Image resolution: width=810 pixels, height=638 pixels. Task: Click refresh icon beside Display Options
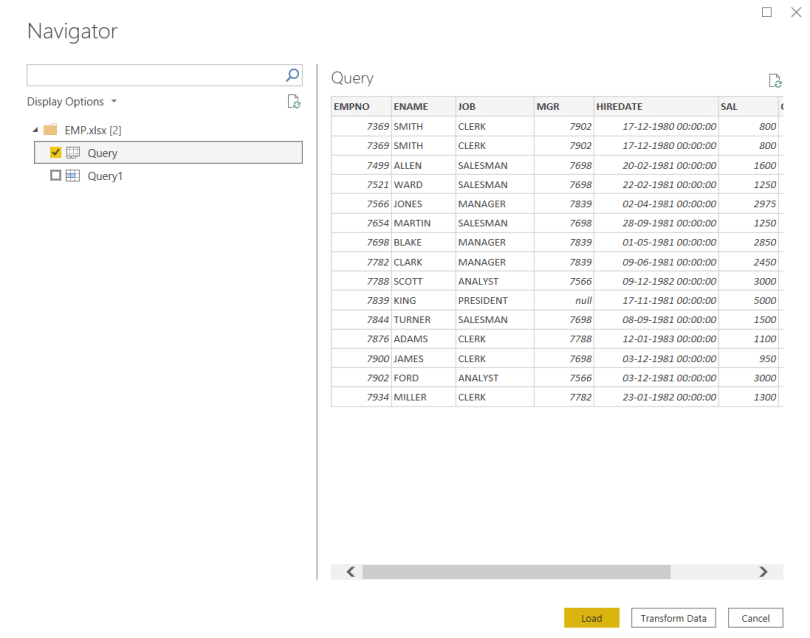(293, 102)
